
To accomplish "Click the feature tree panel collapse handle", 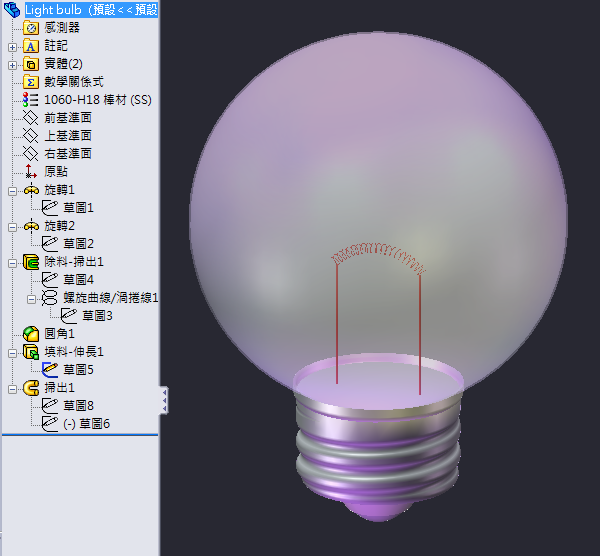I will (164, 400).
